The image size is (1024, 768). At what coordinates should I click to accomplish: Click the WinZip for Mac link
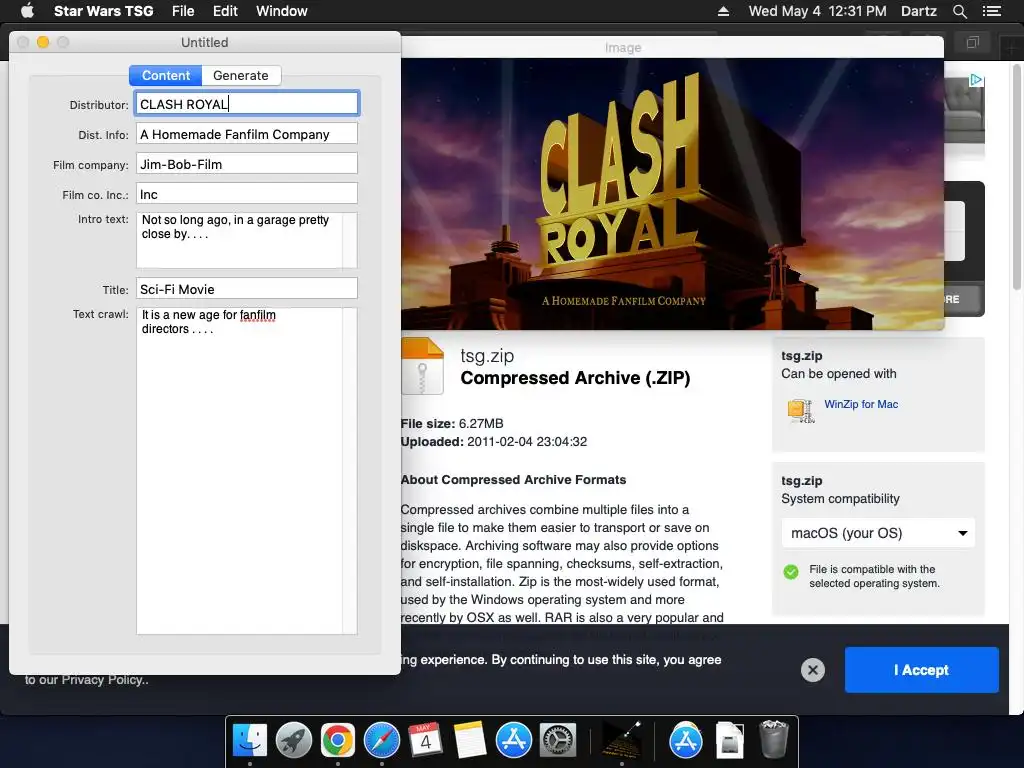tap(861, 404)
